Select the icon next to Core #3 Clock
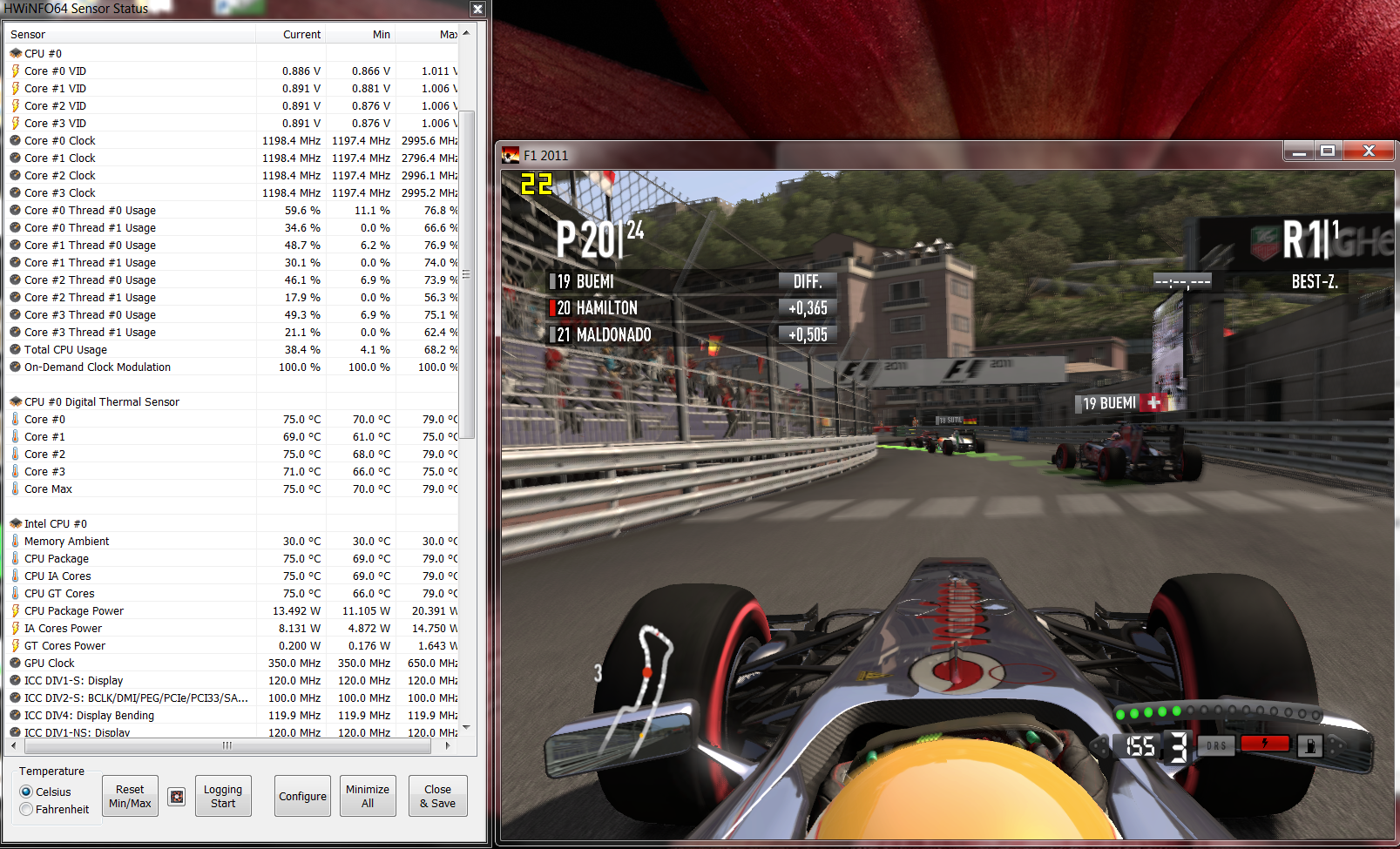Viewport: 1400px width, 849px height. [16, 192]
